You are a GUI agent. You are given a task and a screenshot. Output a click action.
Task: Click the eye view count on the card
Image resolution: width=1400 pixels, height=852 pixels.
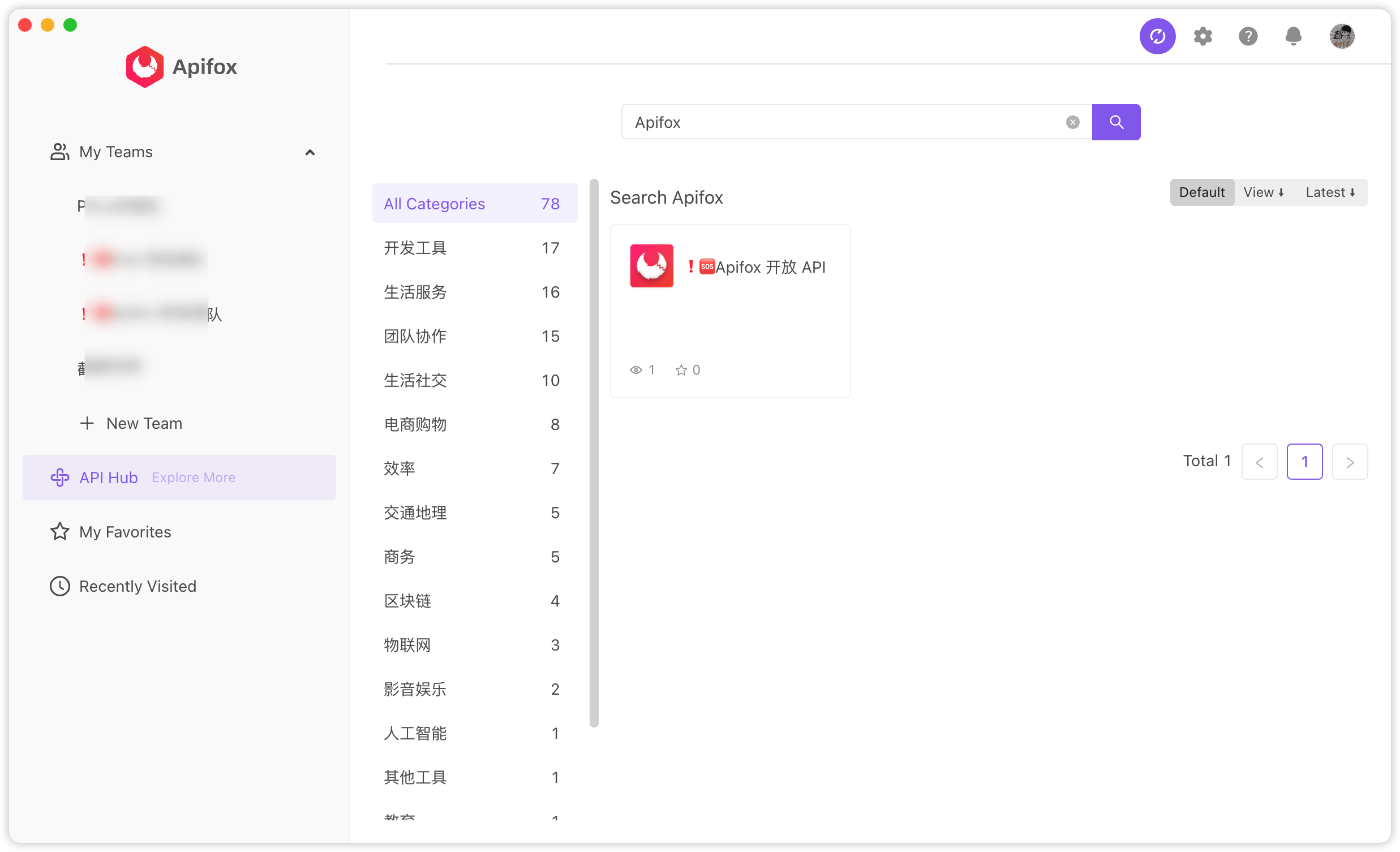tap(642, 370)
